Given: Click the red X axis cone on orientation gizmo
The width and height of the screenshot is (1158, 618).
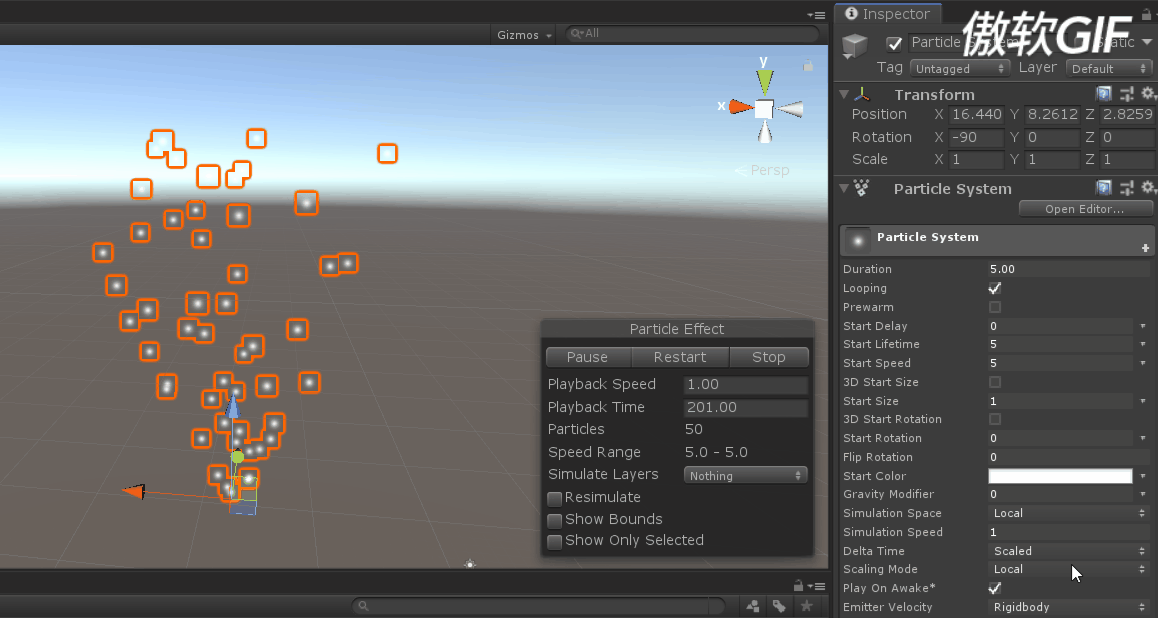Looking at the screenshot, I should coord(741,107).
